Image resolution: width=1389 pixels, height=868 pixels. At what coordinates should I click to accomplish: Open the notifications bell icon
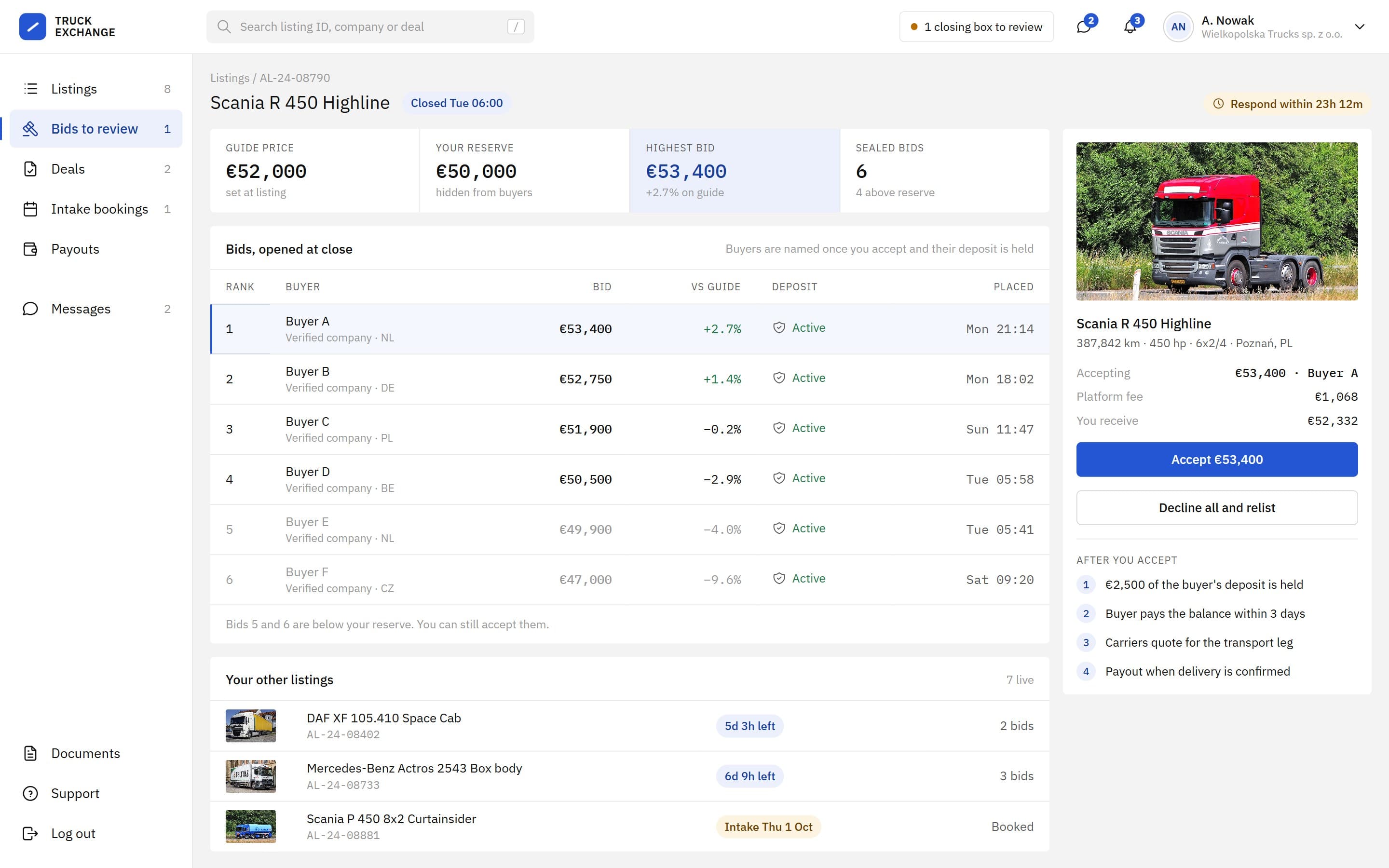point(1130,27)
